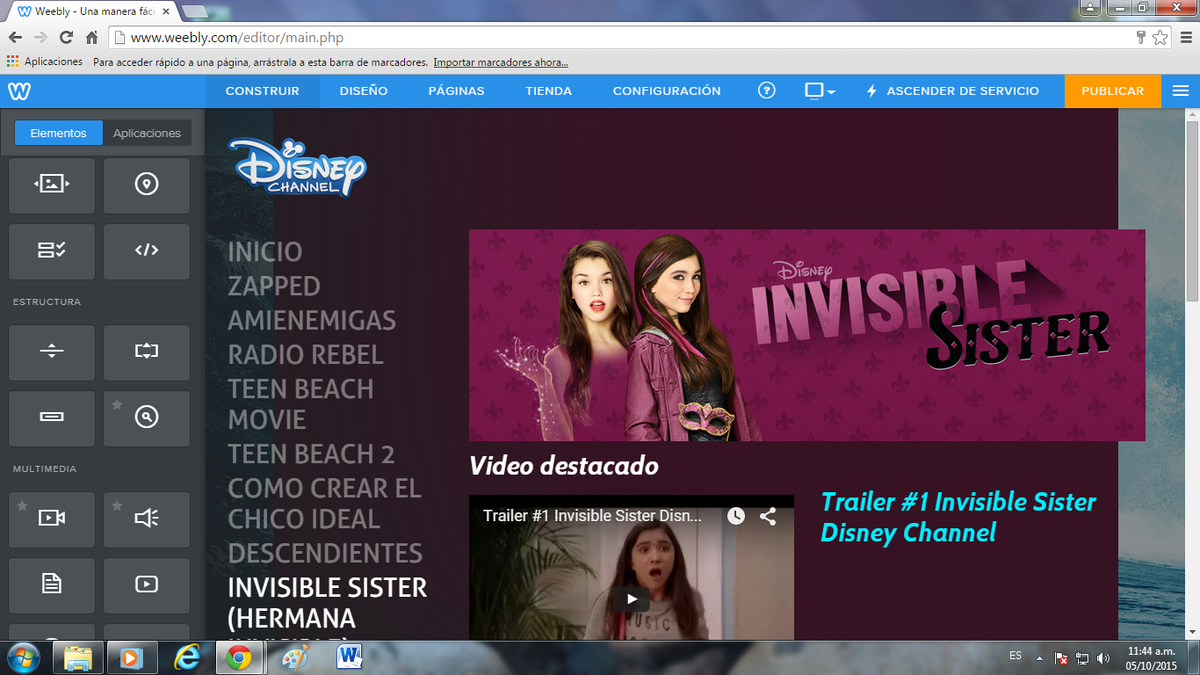Select the Contact Form element icon
The width and height of the screenshot is (1200, 675).
pos(52,251)
